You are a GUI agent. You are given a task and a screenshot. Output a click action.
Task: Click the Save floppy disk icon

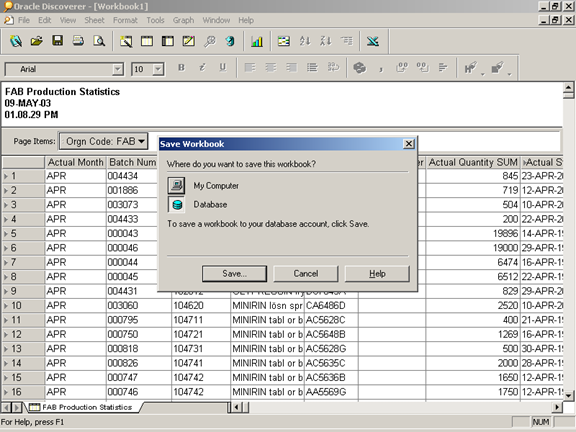tap(57, 41)
